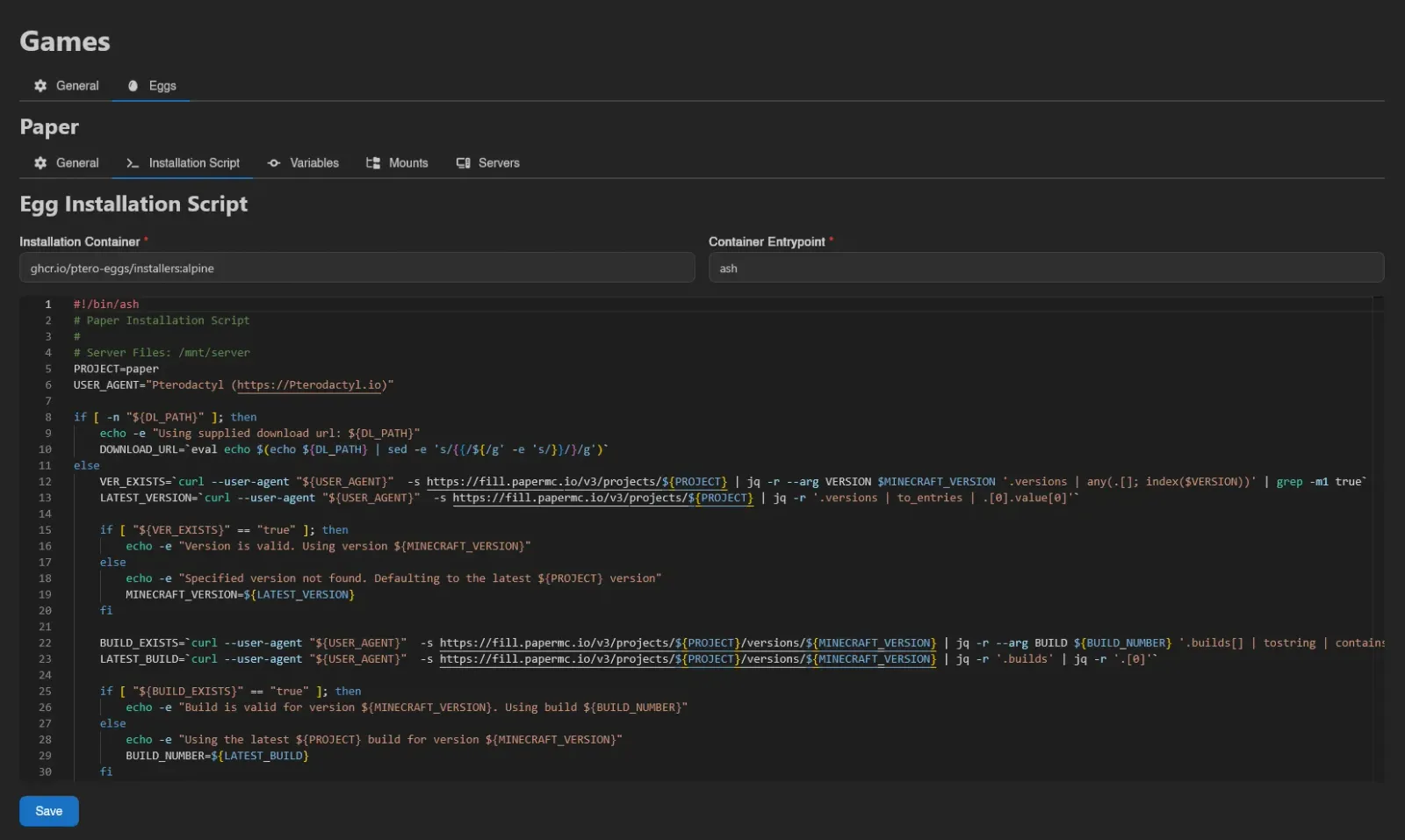Image resolution: width=1405 pixels, height=840 pixels.
Task: Click the terminal prompt icon for Installation Script
Action: point(133,163)
